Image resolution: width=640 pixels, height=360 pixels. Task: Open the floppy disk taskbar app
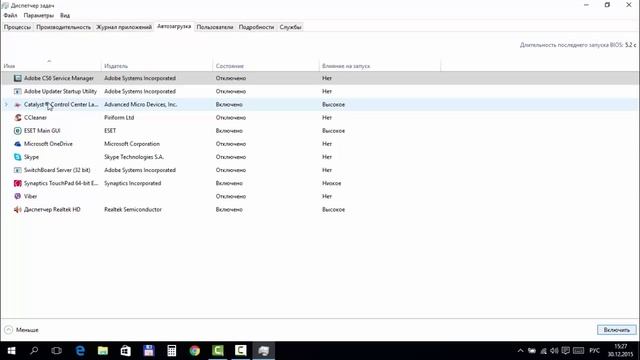[x=149, y=351]
